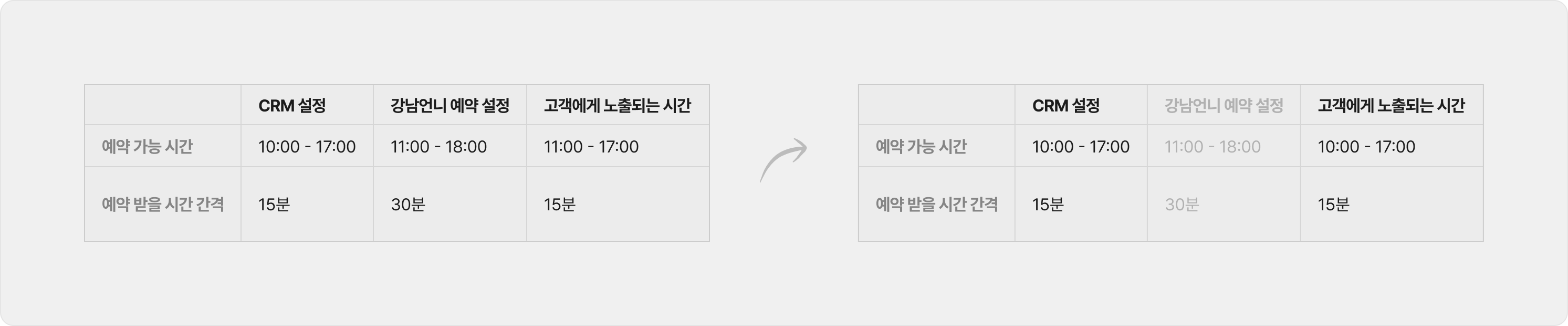Click greyed-out '30분' cell in right table
The height and width of the screenshot is (326, 1568).
[1182, 205]
